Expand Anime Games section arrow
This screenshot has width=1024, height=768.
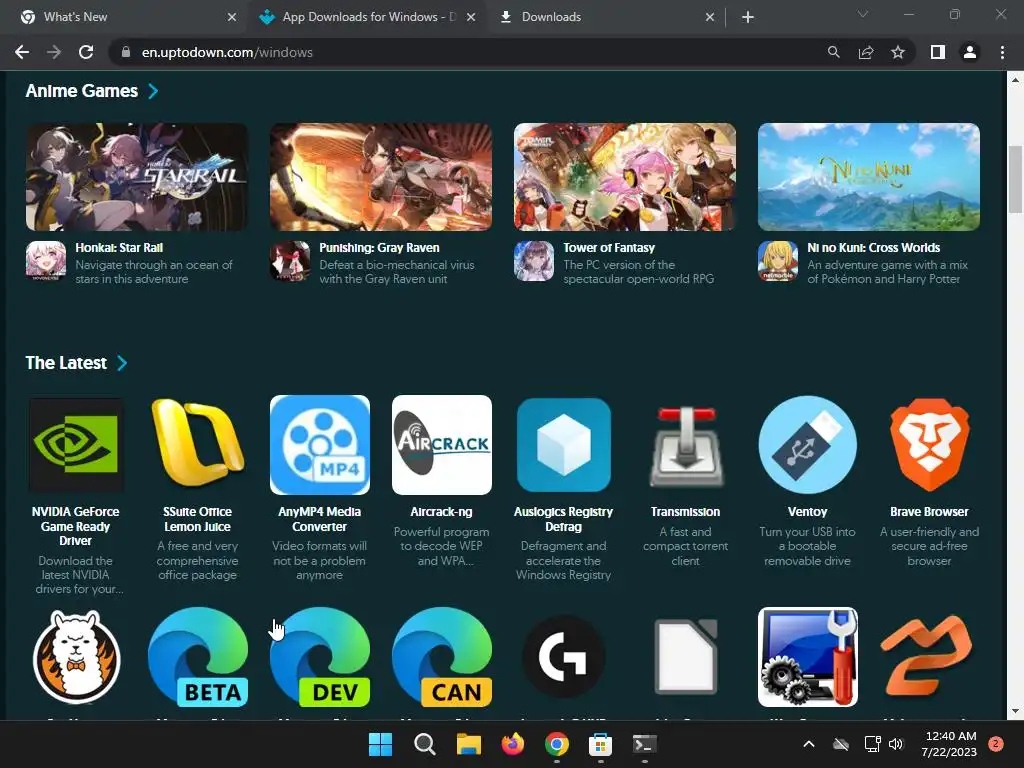point(153,91)
